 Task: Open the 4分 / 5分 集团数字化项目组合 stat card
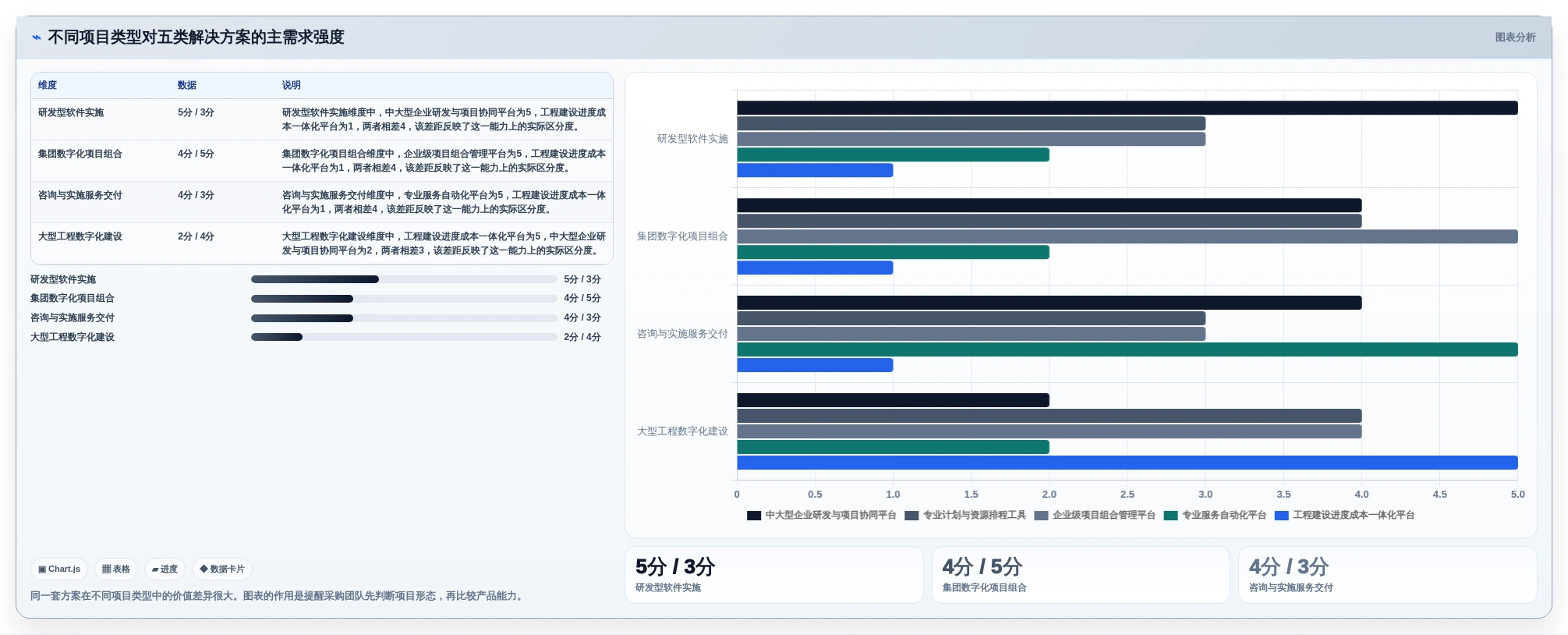(x=1081, y=575)
